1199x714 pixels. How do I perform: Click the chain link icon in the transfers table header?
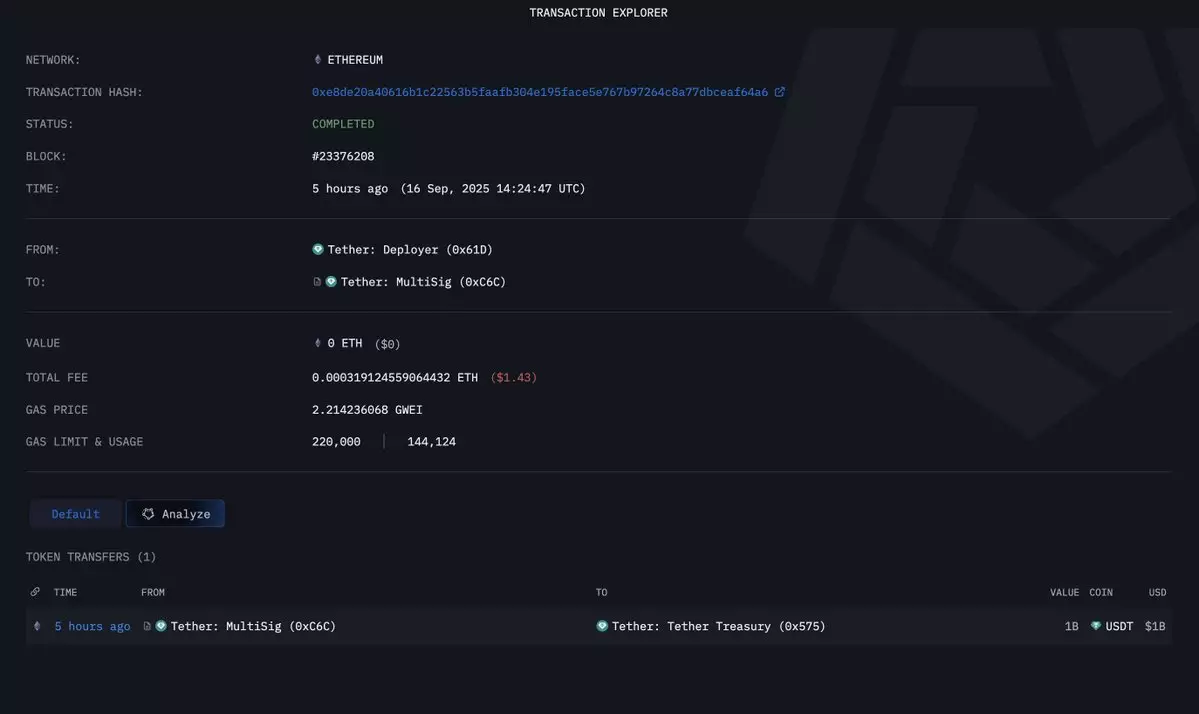coord(35,592)
